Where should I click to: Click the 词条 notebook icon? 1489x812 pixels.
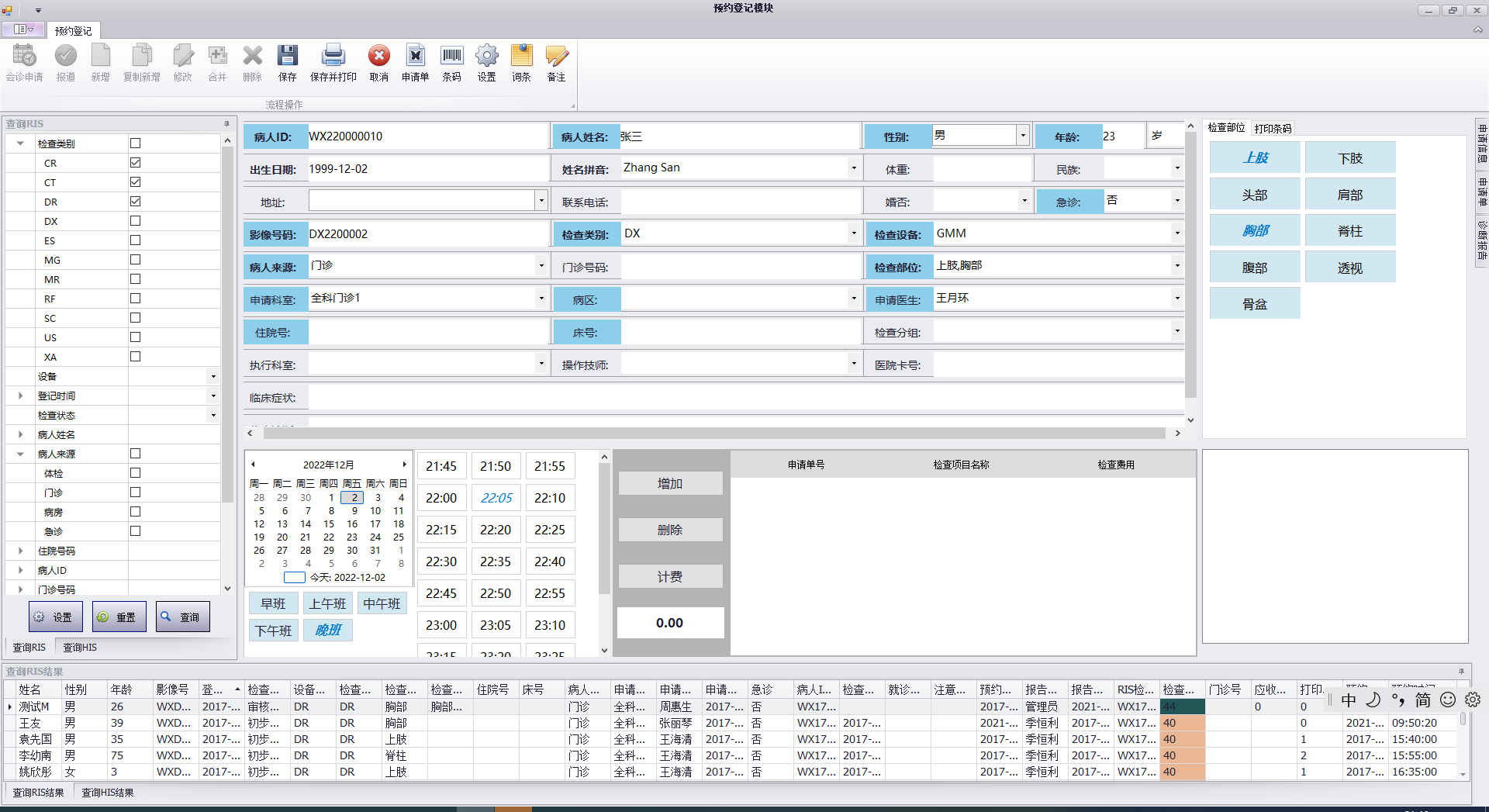pyautogui.click(x=521, y=56)
